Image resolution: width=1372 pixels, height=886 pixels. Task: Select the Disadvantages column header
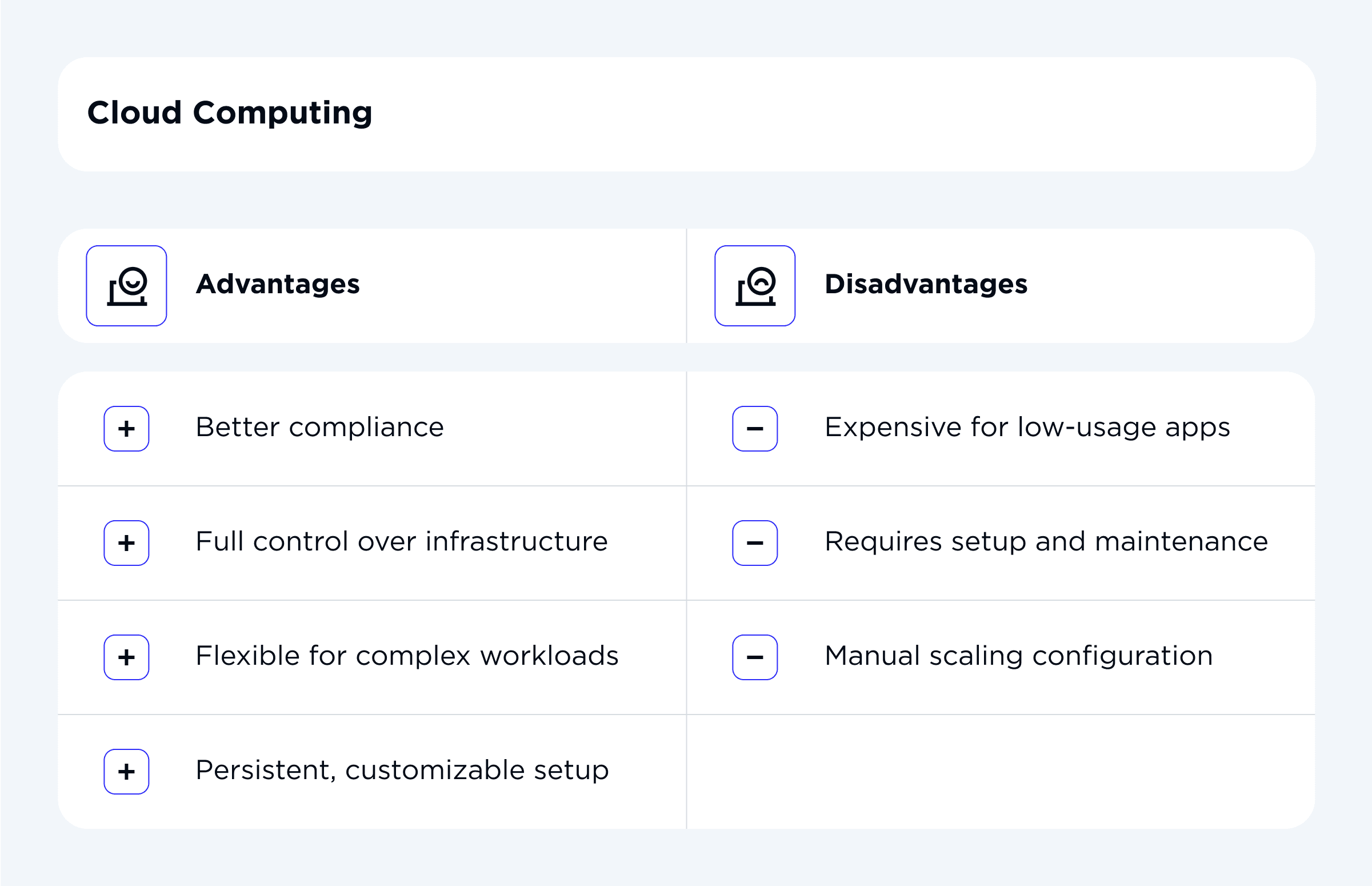click(x=925, y=284)
